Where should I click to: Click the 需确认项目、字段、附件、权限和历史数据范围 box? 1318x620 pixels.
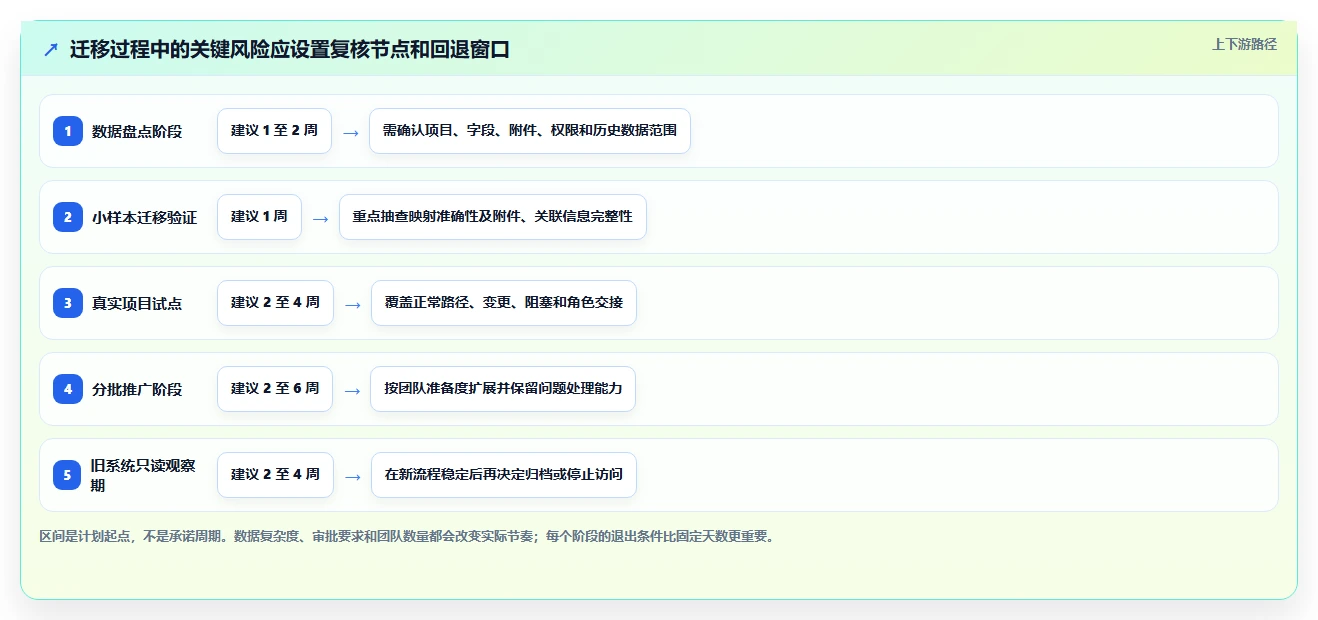[x=530, y=131]
